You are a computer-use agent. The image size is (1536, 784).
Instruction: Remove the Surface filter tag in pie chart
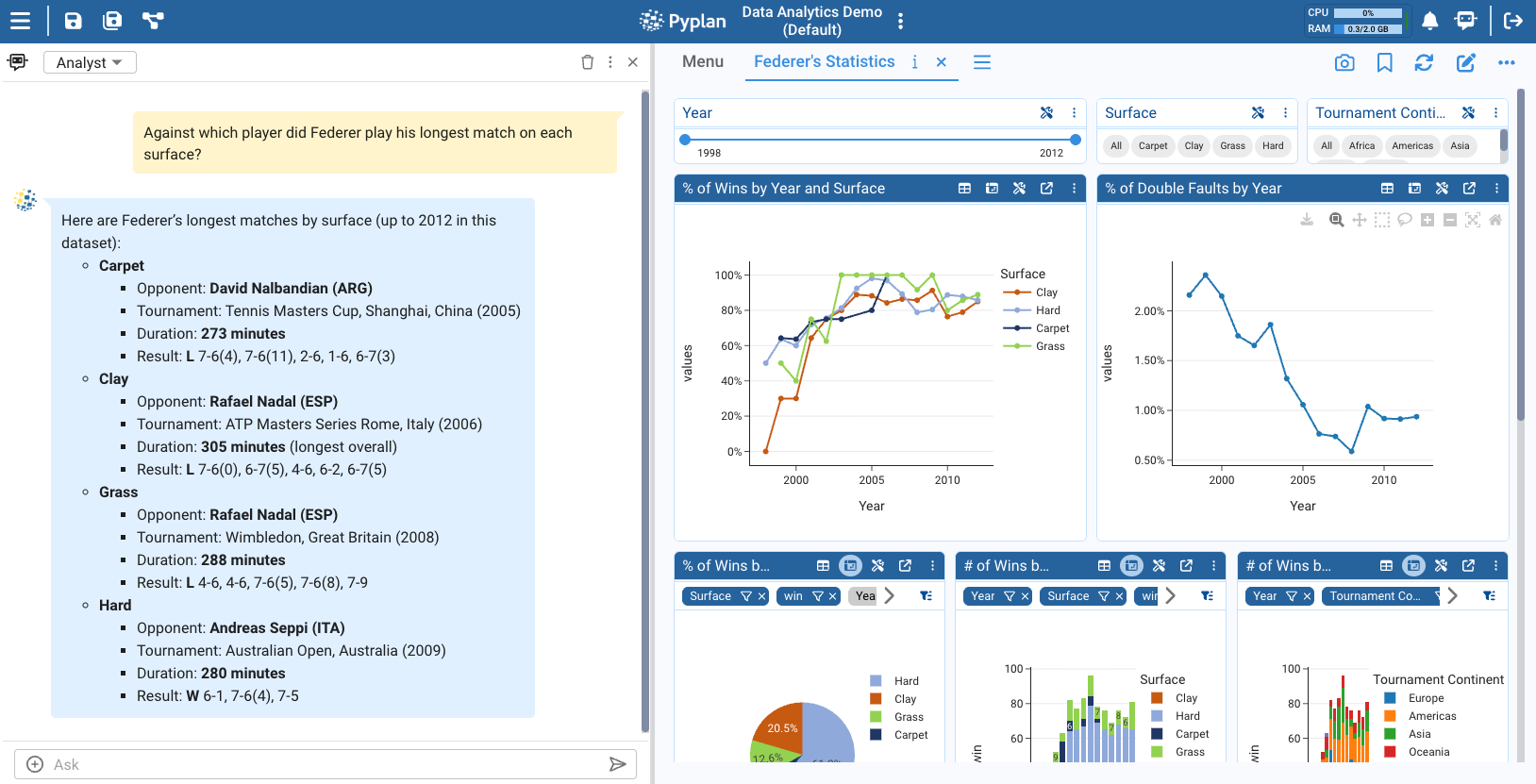point(761,596)
